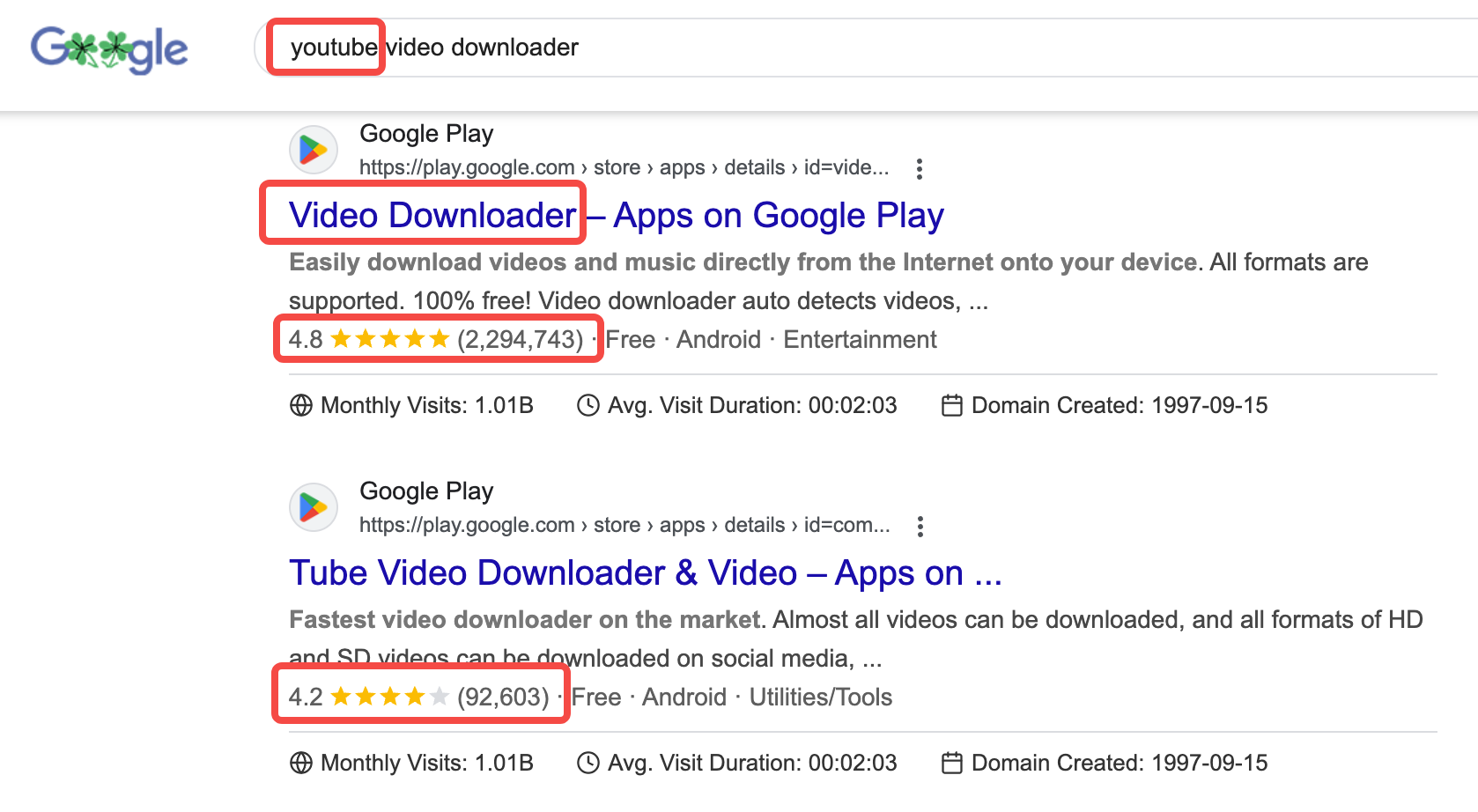Image resolution: width=1478 pixels, height=812 pixels.
Task: Click the Google logo
Action: point(109,49)
